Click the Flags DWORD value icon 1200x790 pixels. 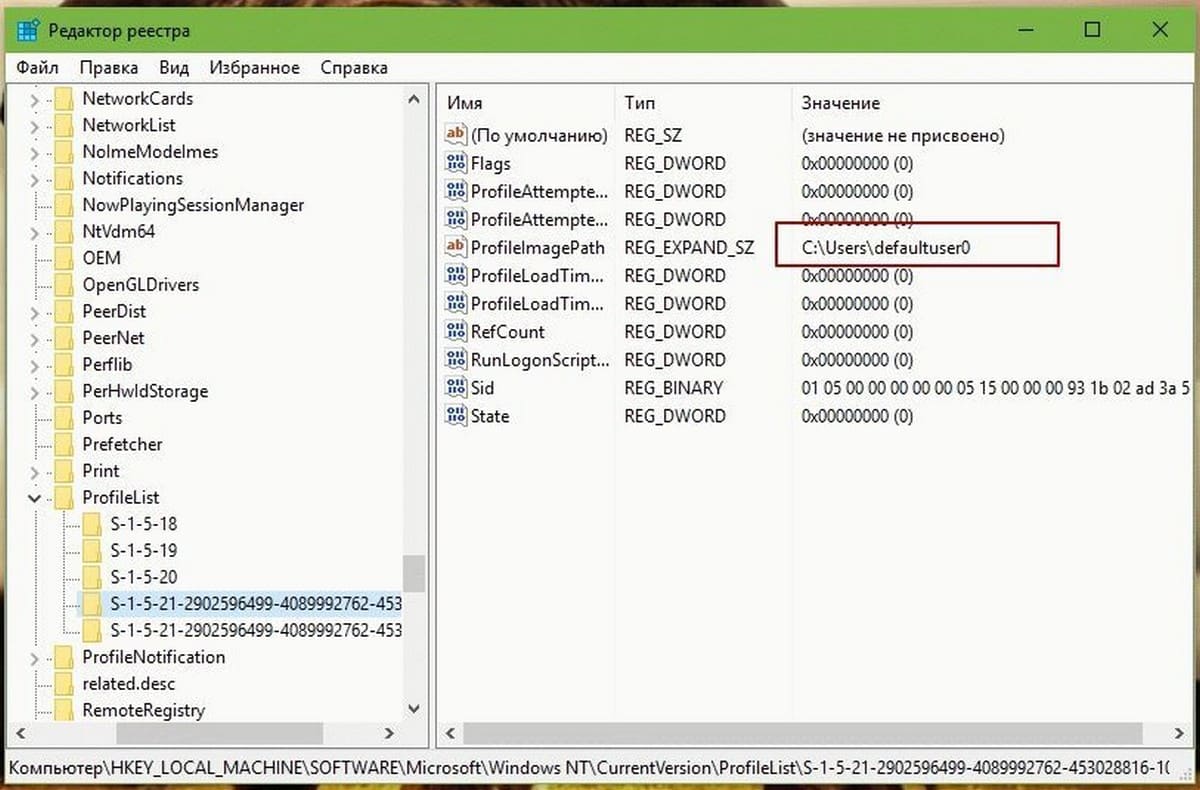tap(456, 163)
